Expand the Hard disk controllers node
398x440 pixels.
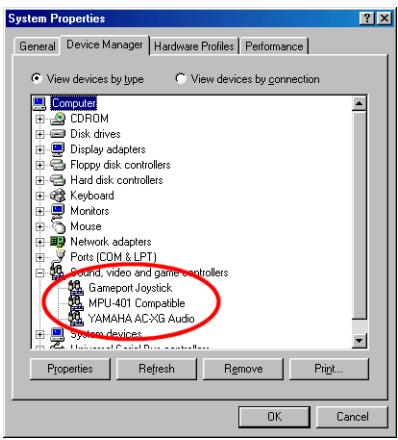40,180
